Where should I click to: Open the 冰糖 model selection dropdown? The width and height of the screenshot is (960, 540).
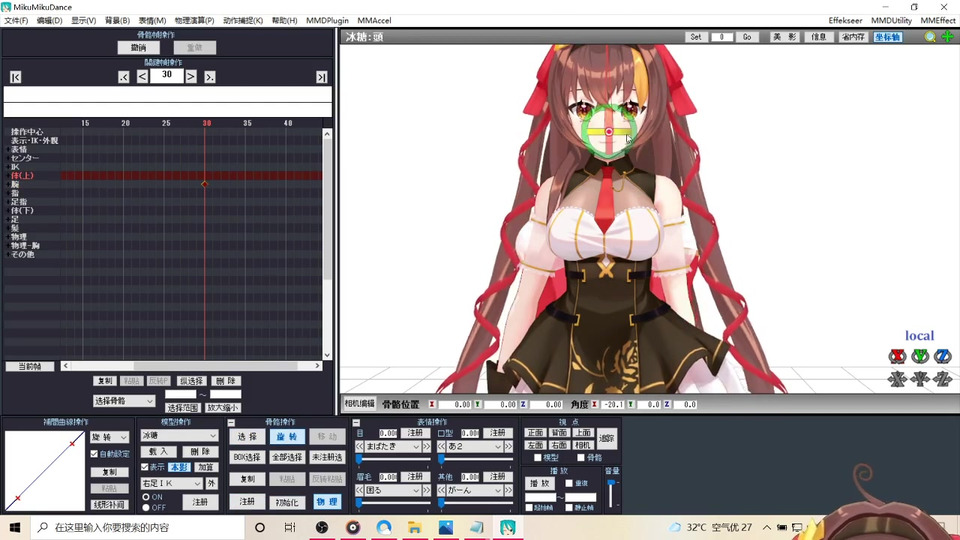(x=179, y=435)
